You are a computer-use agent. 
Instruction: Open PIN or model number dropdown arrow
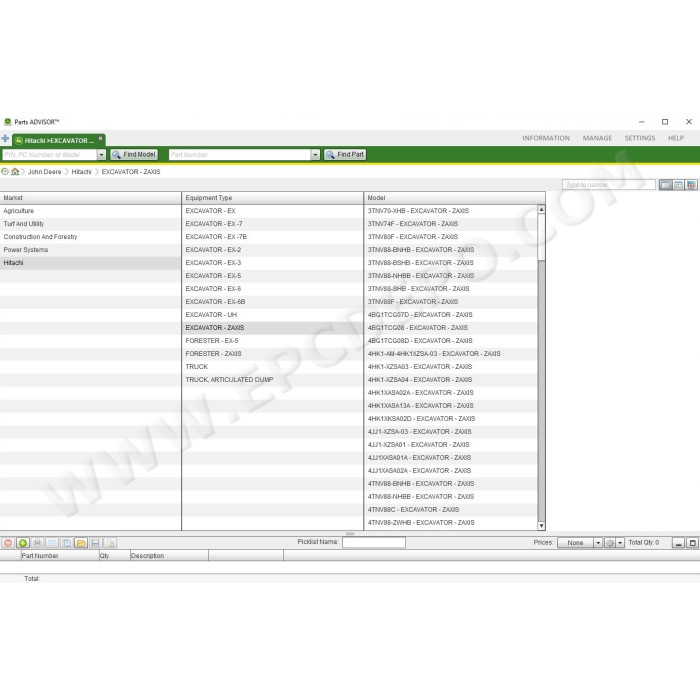click(x=101, y=154)
